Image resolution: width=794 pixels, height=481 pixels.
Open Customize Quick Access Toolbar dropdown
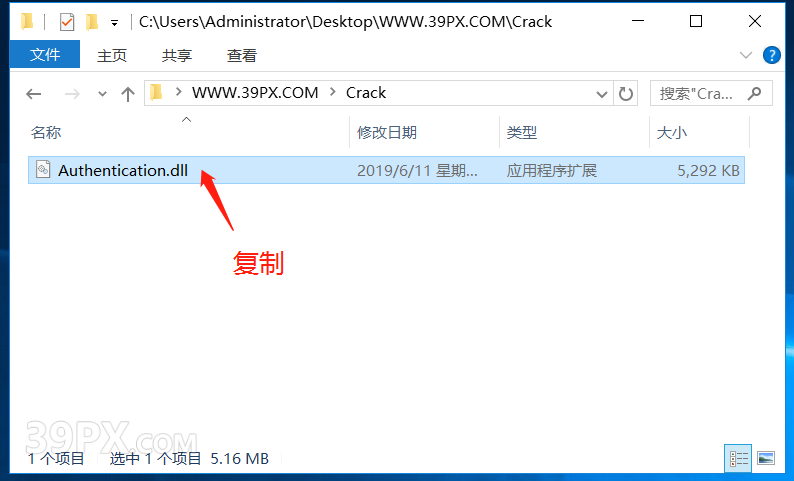pos(114,23)
